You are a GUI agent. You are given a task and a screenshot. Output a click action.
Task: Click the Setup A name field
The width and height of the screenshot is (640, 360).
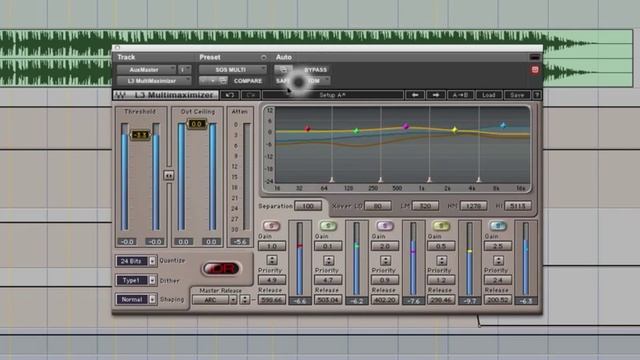[x=332, y=95]
